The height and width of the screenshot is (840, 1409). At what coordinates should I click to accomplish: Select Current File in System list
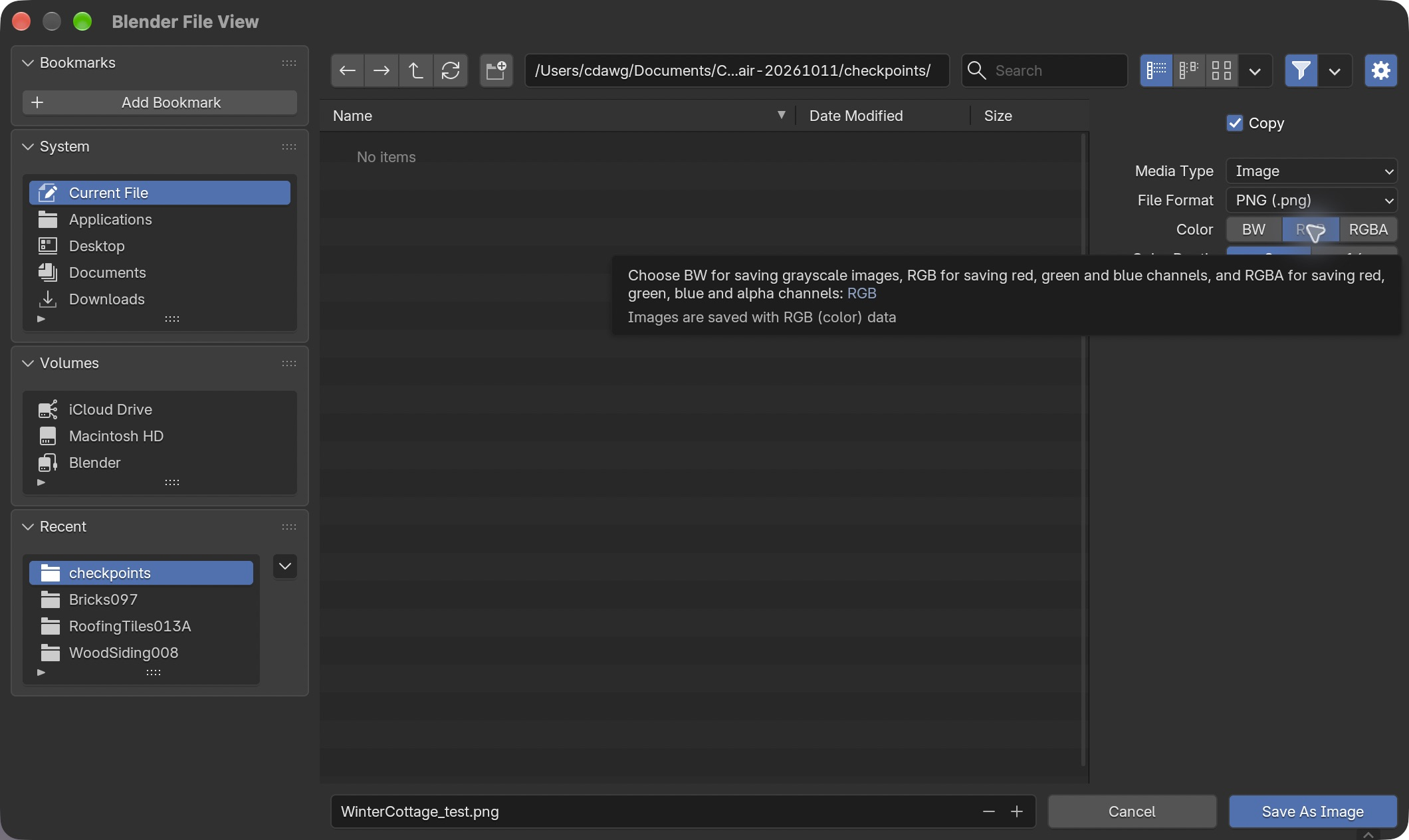[160, 193]
